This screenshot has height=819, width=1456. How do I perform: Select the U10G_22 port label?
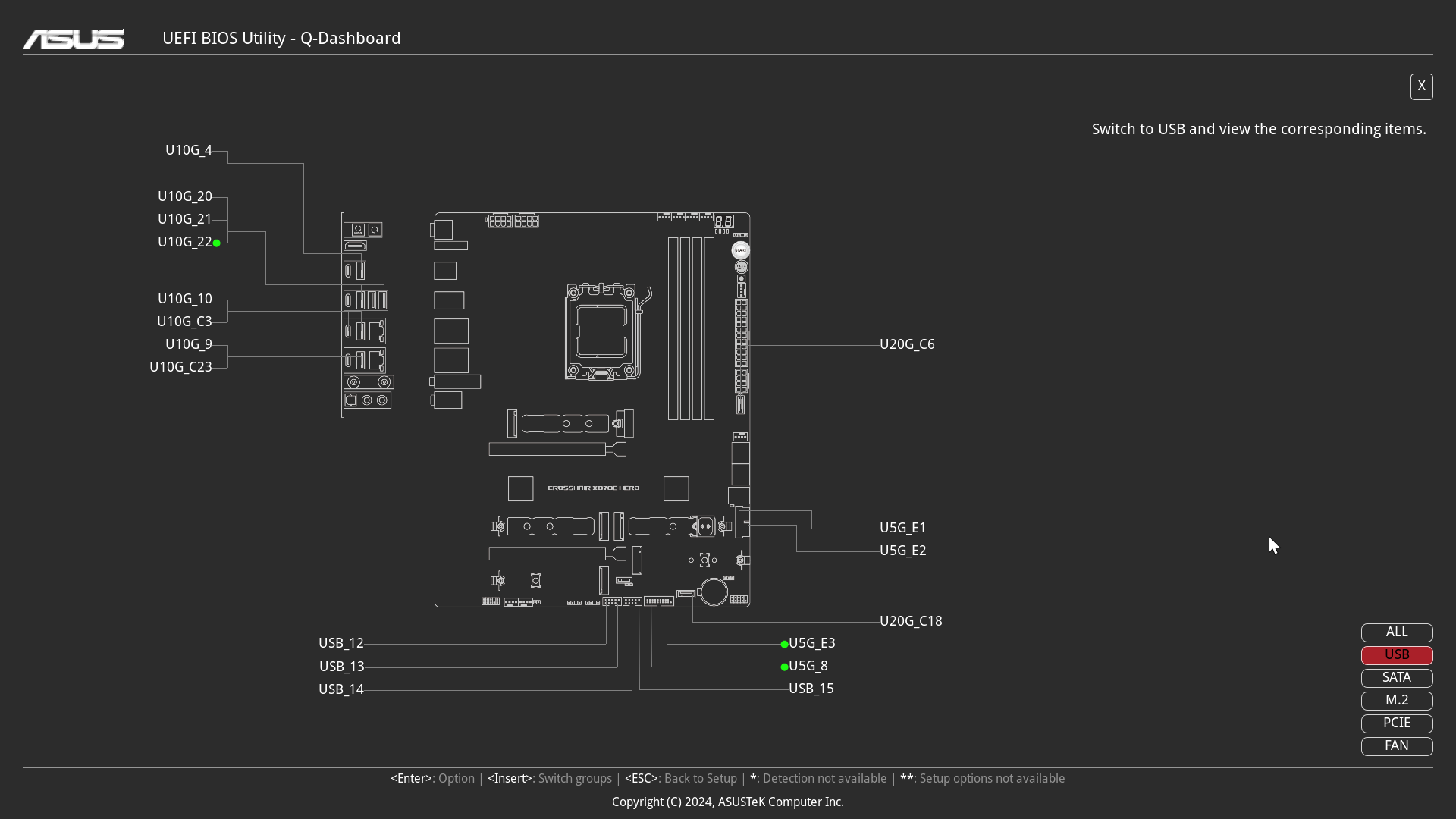(x=185, y=242)
